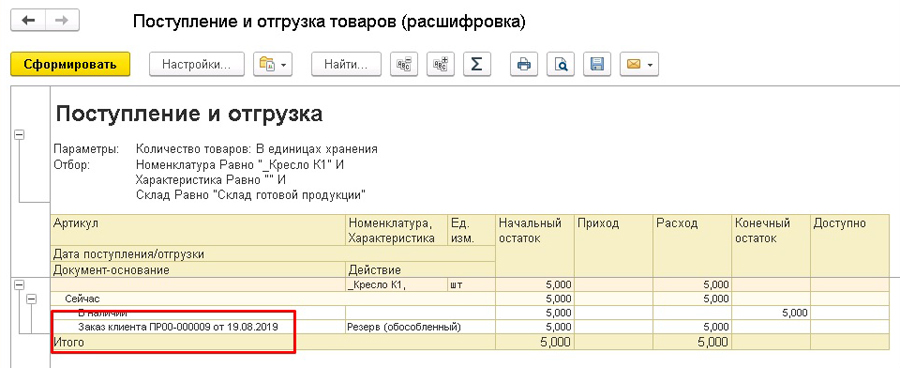Viewport: 900px width, 368px height.
Task: Open print preview magnifier icon
Action: pyautogui.click(x=560, y=64)
